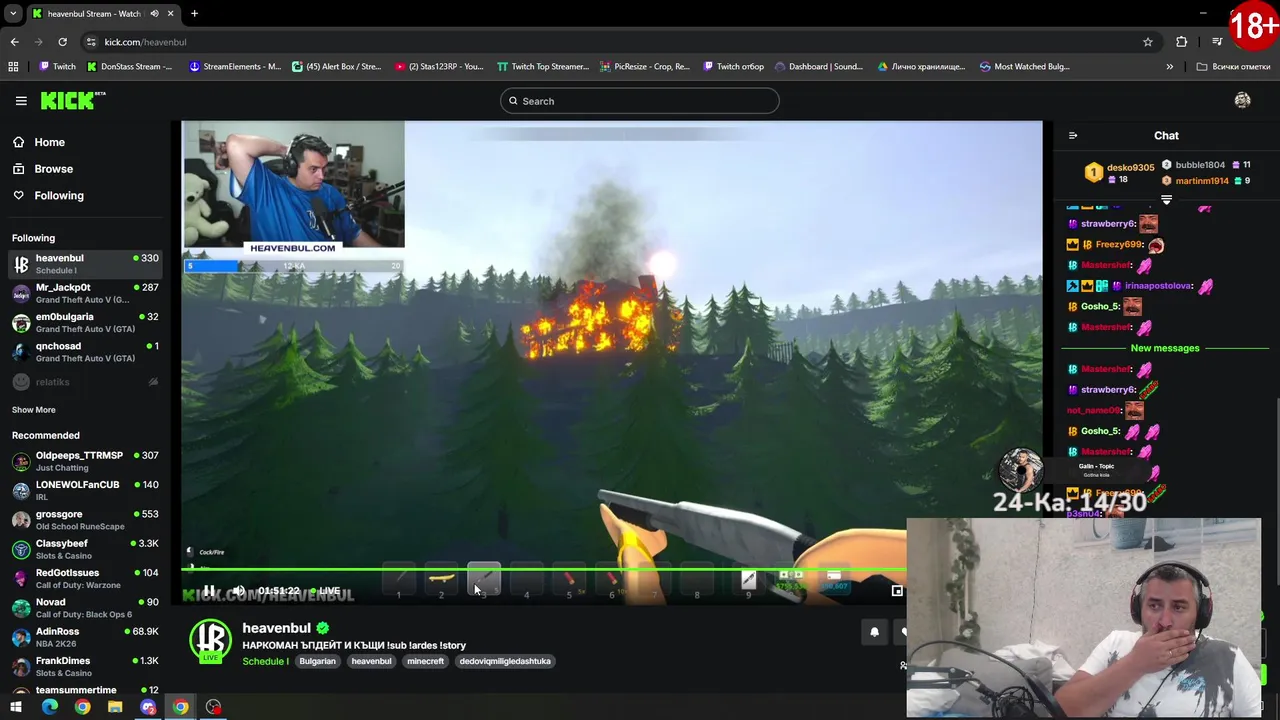This screenshot has height=720, width=1280.
Task: Open Novad recommended channel
Action: coord(84,608)
